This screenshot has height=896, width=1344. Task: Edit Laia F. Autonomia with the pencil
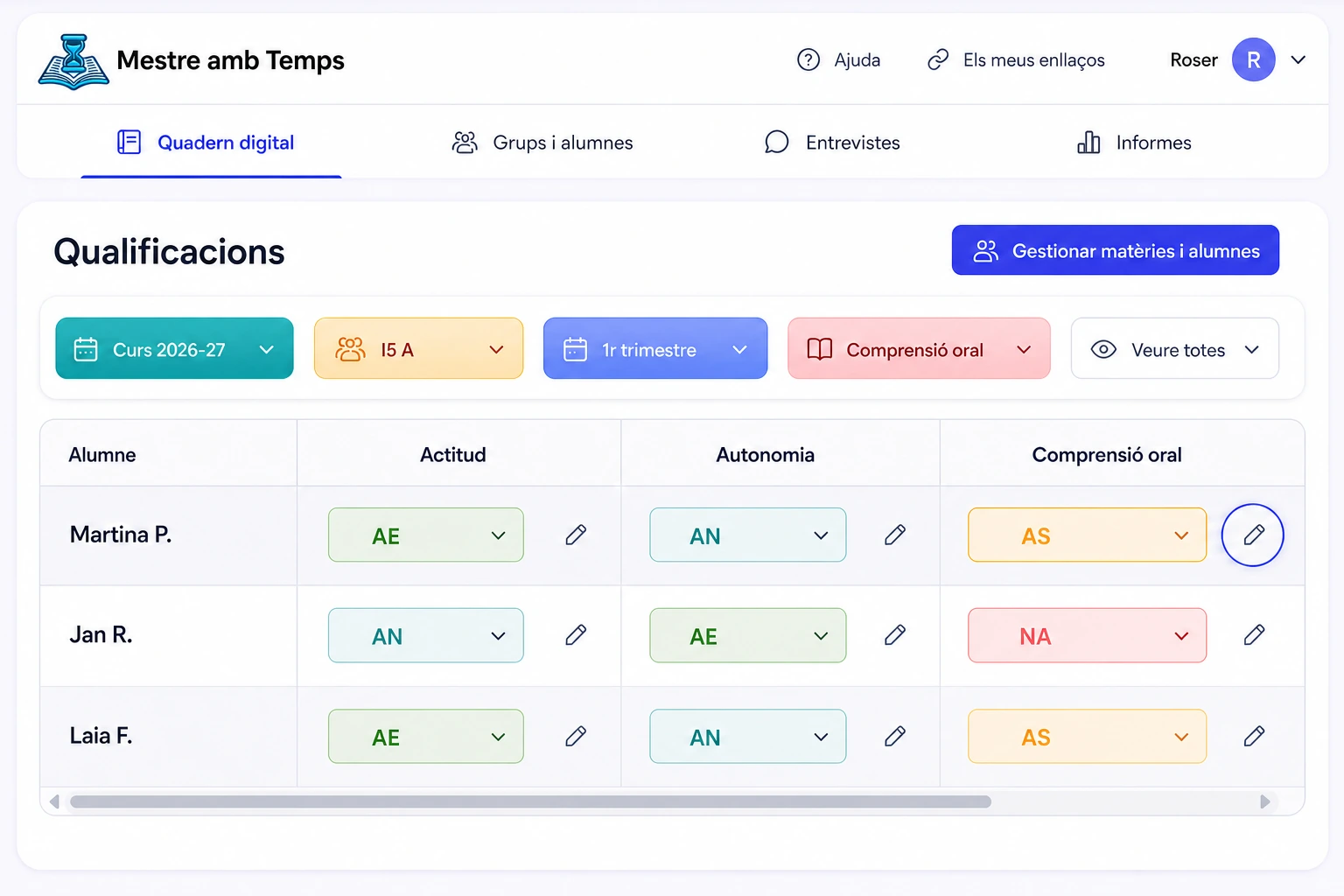pos(895,737)
